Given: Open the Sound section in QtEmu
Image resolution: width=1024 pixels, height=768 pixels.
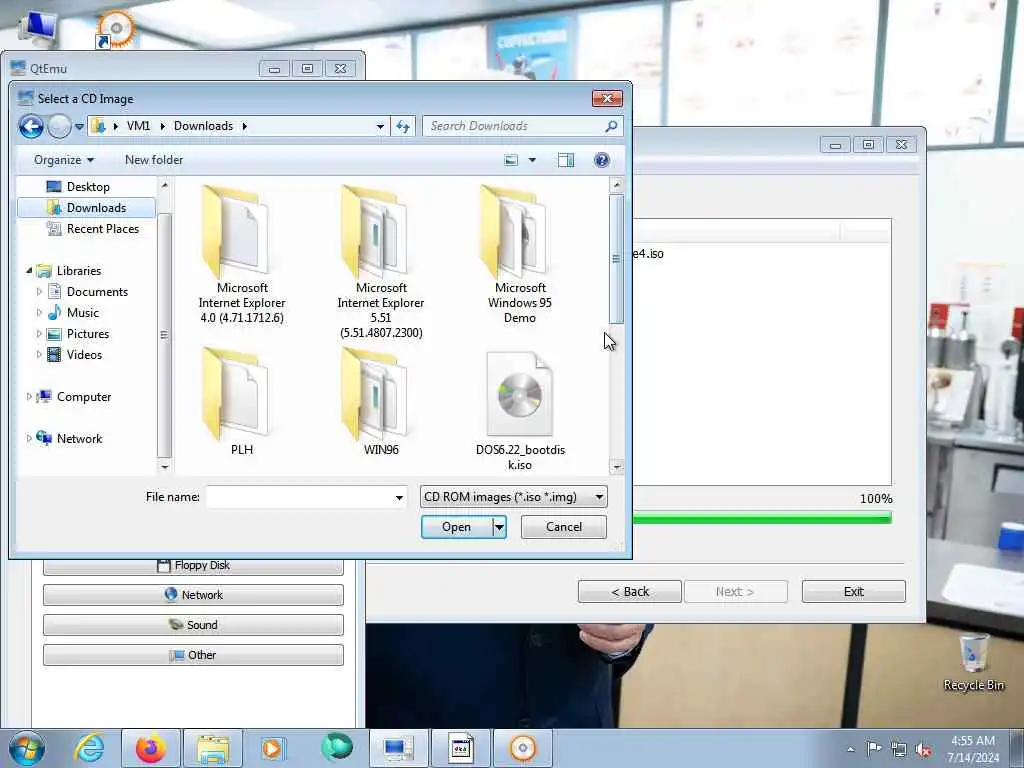Looking at the screenshot, I should point(193,625).
